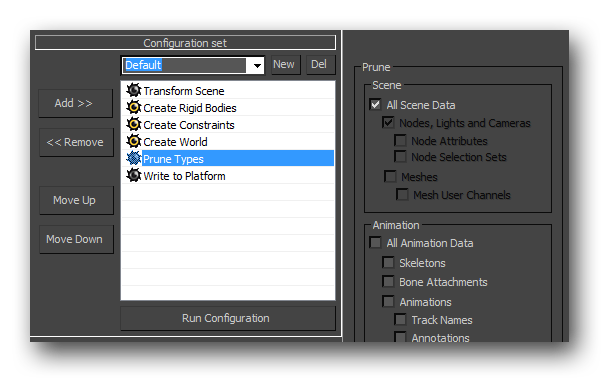Screen dimensions: 614x387
Task: Click the Run Configuration button
Action: pyautogui.click(x=228, y=318)
